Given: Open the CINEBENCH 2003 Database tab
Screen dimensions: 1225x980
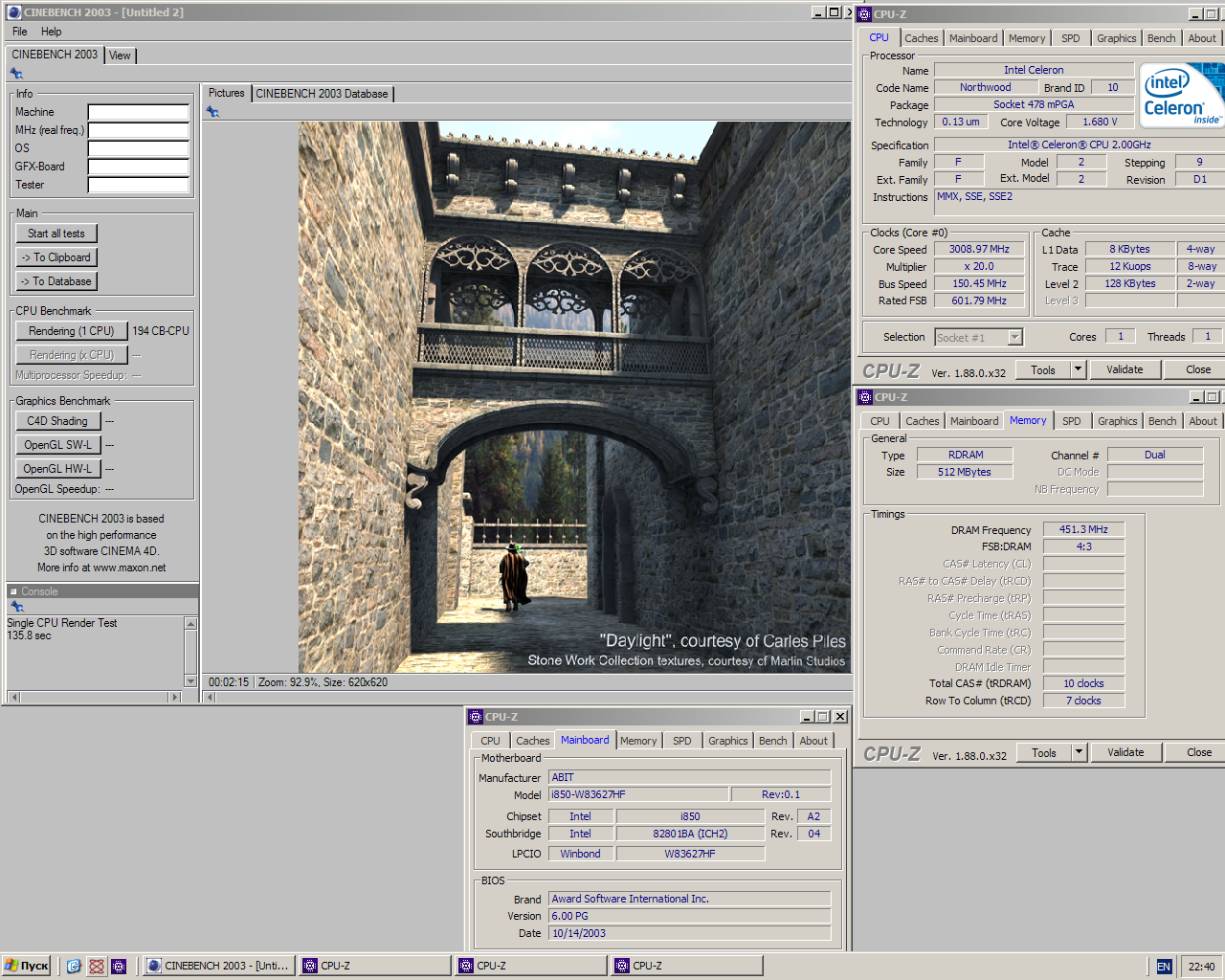Looking at the screenshot, I should (322, 94).
